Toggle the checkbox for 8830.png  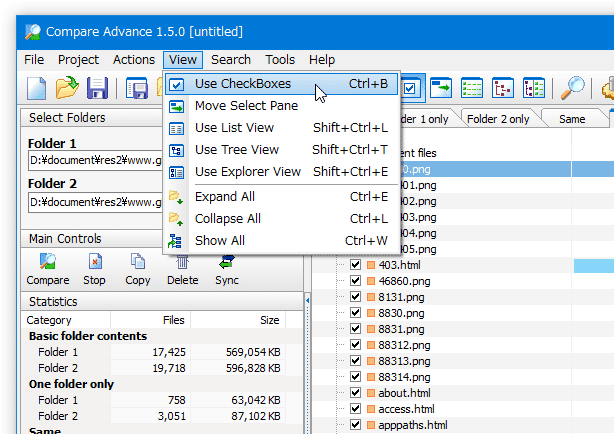point(355,313)
